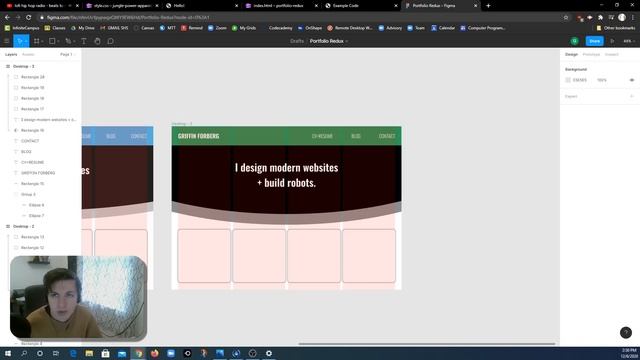Open the My Drive bookmark
Viewport: 640px width, 360px height.
pos(82,28)
